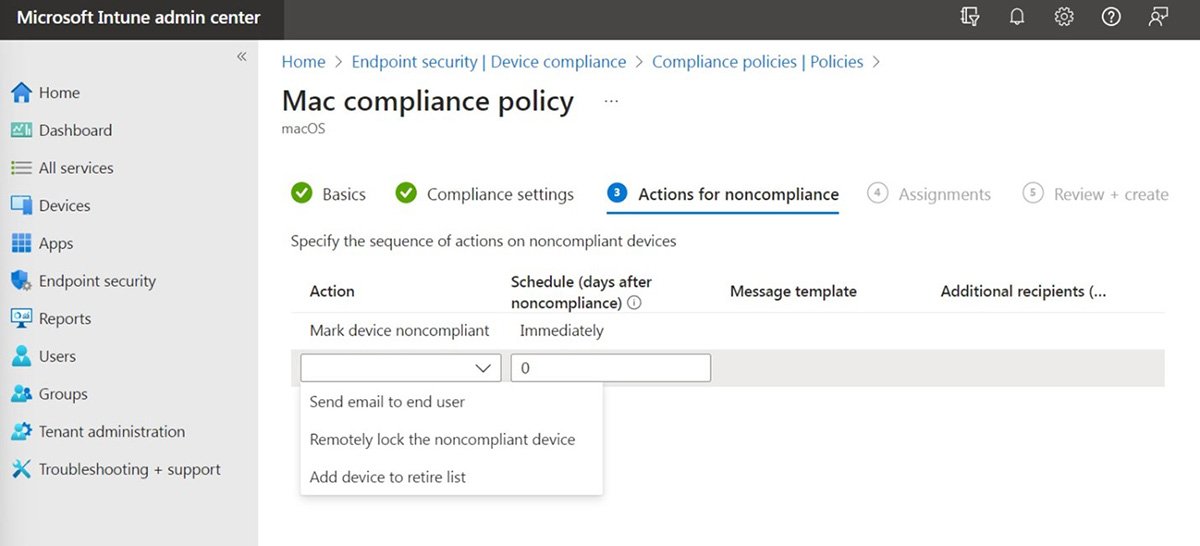The image size is (1200, 546).
Task: Open the ellipsis menu beside policy title
Action: click(611, 101)
